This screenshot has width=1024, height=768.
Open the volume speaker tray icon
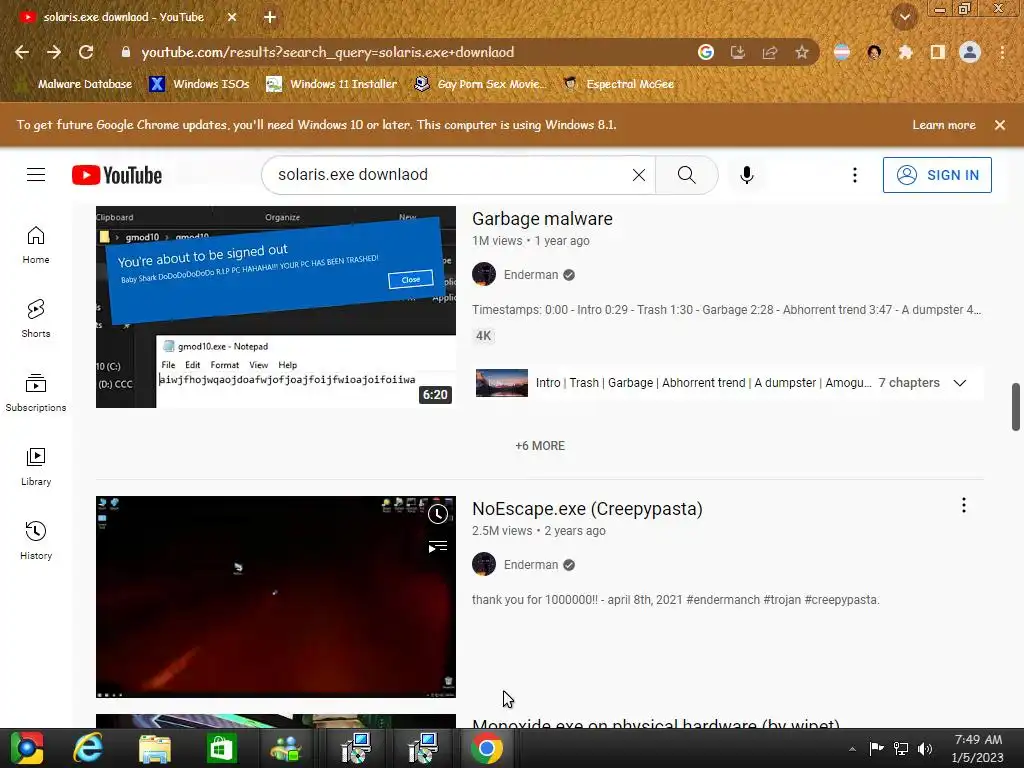click(925, 748)
